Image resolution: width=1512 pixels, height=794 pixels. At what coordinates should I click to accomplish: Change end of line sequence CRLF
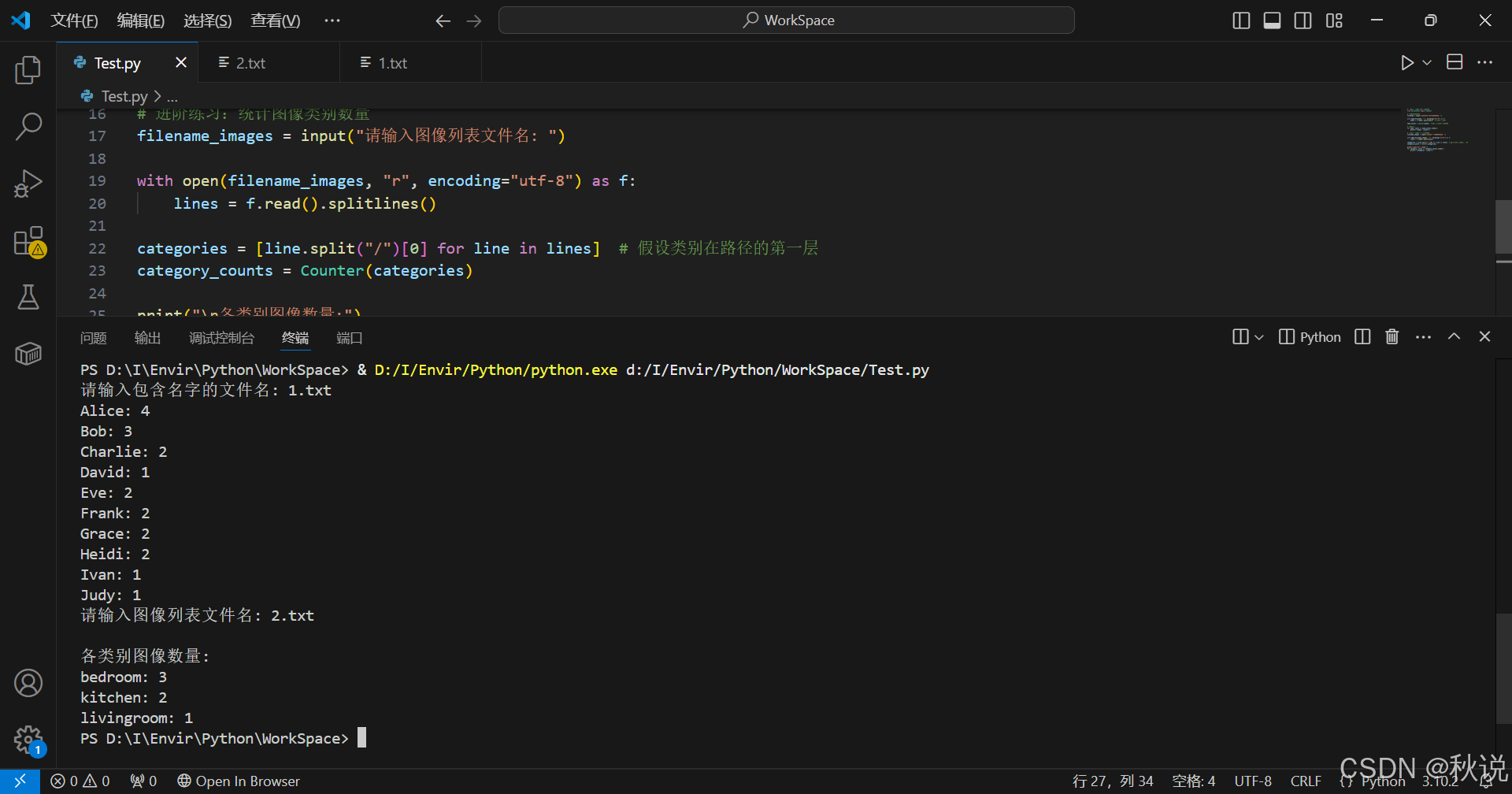1306,781
